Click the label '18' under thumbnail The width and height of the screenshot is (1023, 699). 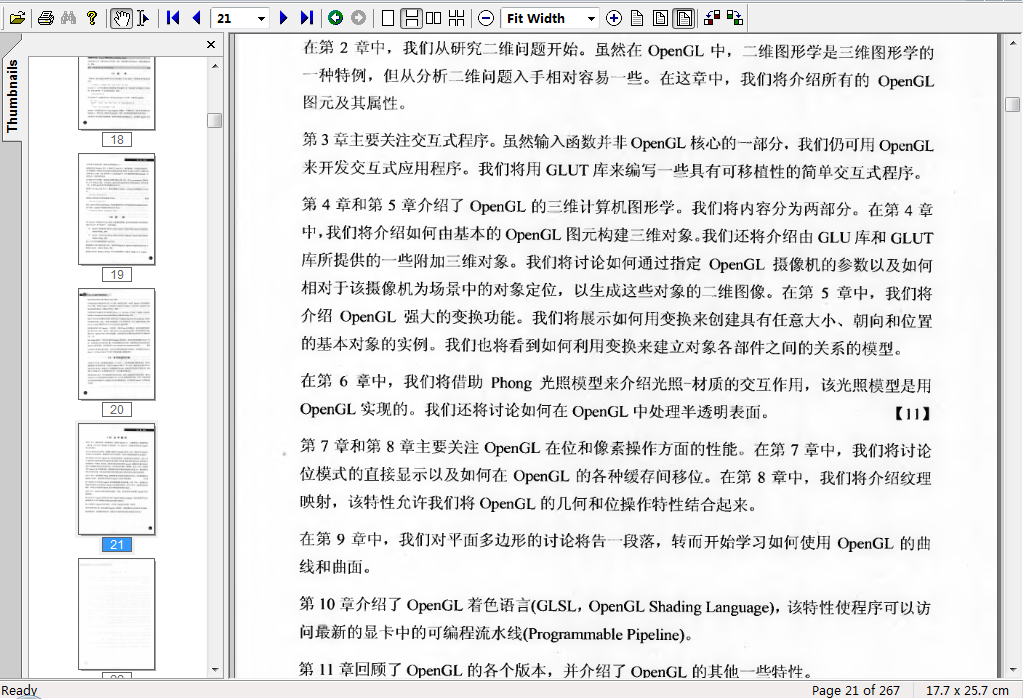[x=117, y=140]
